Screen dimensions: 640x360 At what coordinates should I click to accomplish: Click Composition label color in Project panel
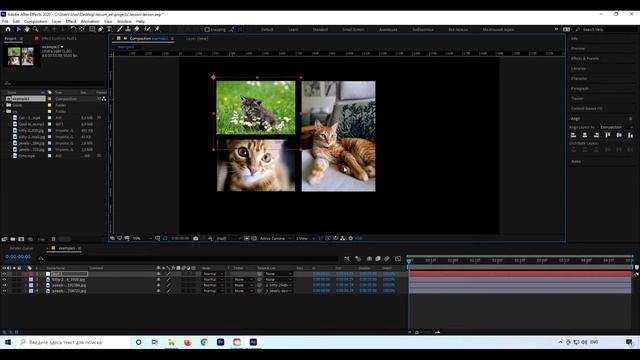(x=50, y=99)
